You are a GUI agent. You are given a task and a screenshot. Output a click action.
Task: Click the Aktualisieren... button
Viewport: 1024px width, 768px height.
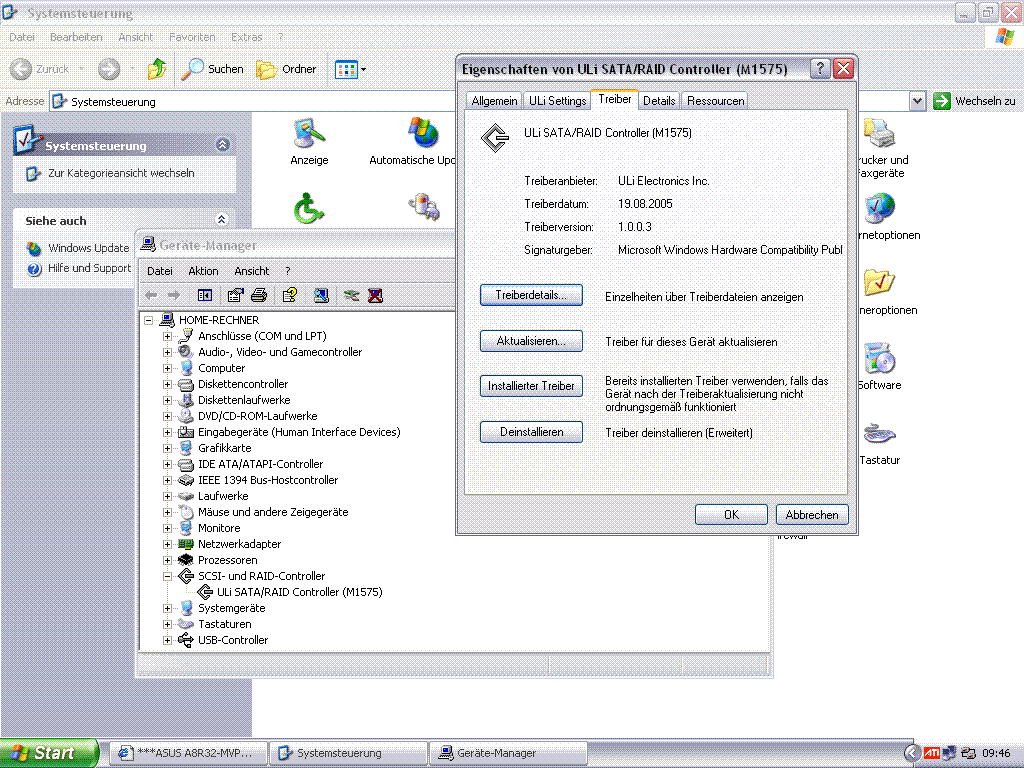point(531,341)
